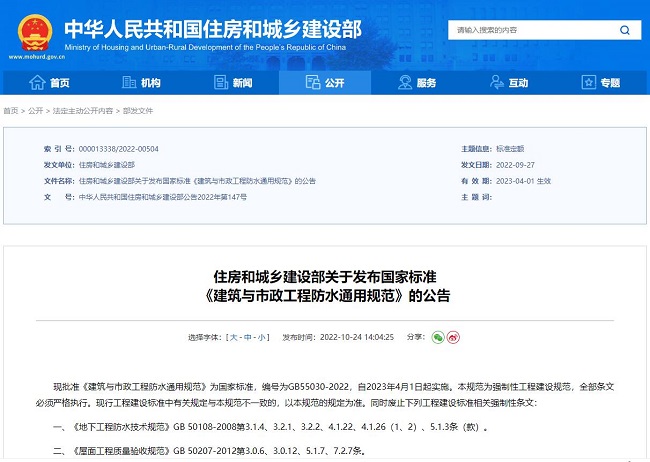This screenshot has height=462, width=650.
Task: Open the 首页 nav tab
Action: pyautogui.click(x=49, y=83)
